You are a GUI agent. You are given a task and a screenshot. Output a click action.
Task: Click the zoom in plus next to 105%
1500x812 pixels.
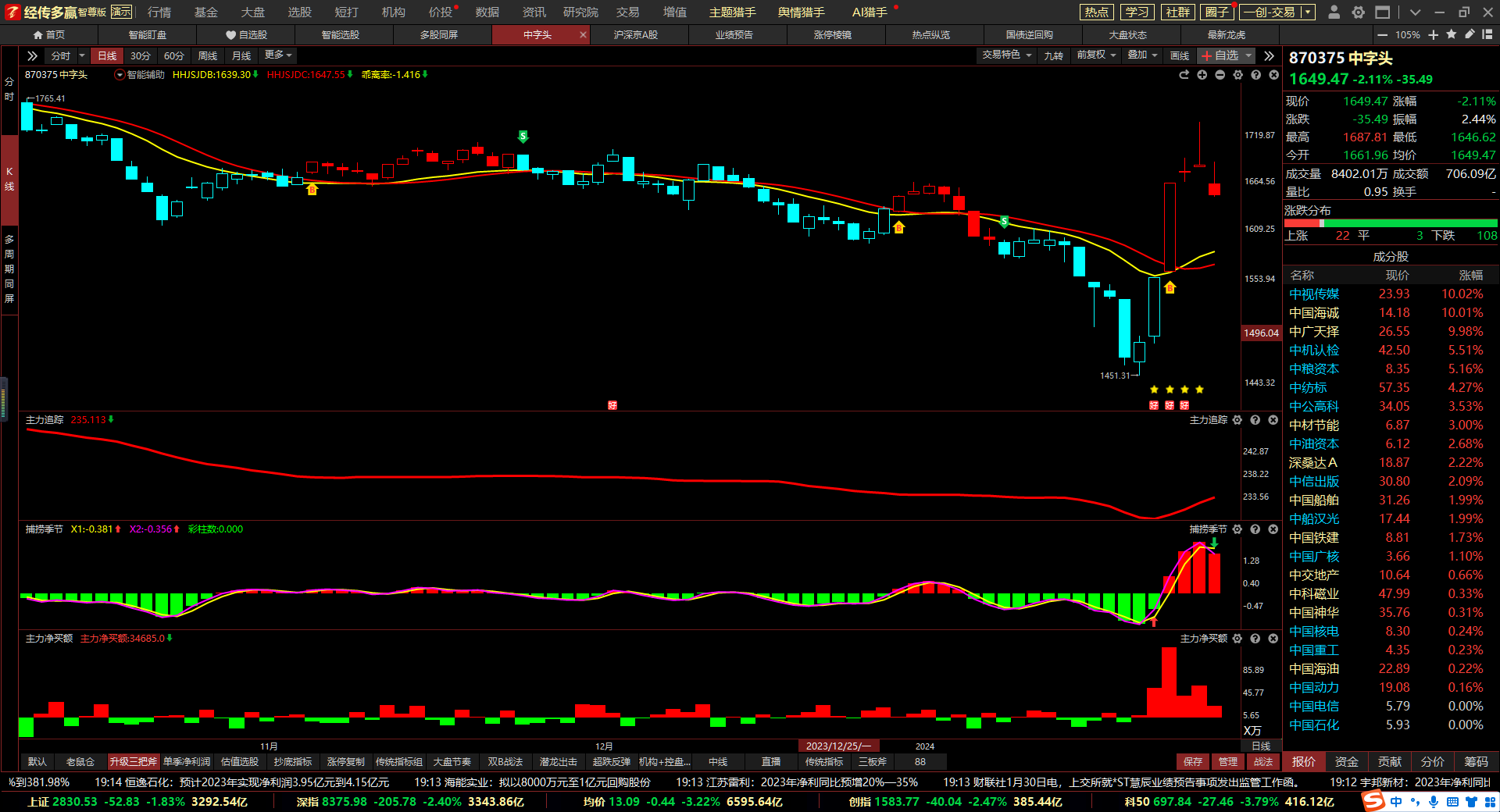tap(1433, 35)
